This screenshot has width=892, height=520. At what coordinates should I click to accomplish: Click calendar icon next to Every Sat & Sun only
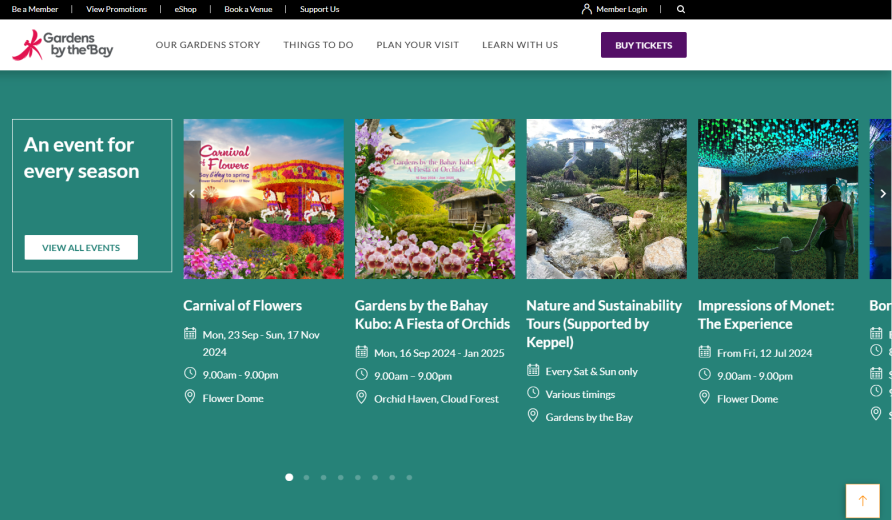pos(533,370)
